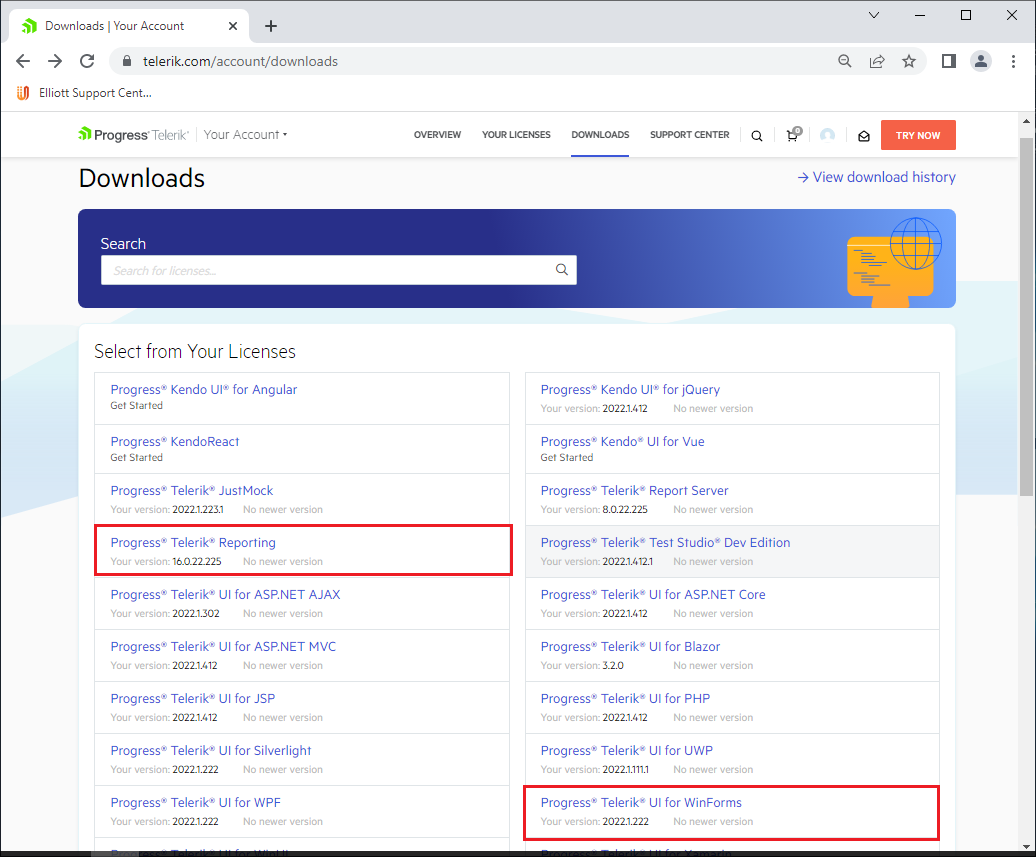Click the zoom magnifier in address bar

coord(844,61)
